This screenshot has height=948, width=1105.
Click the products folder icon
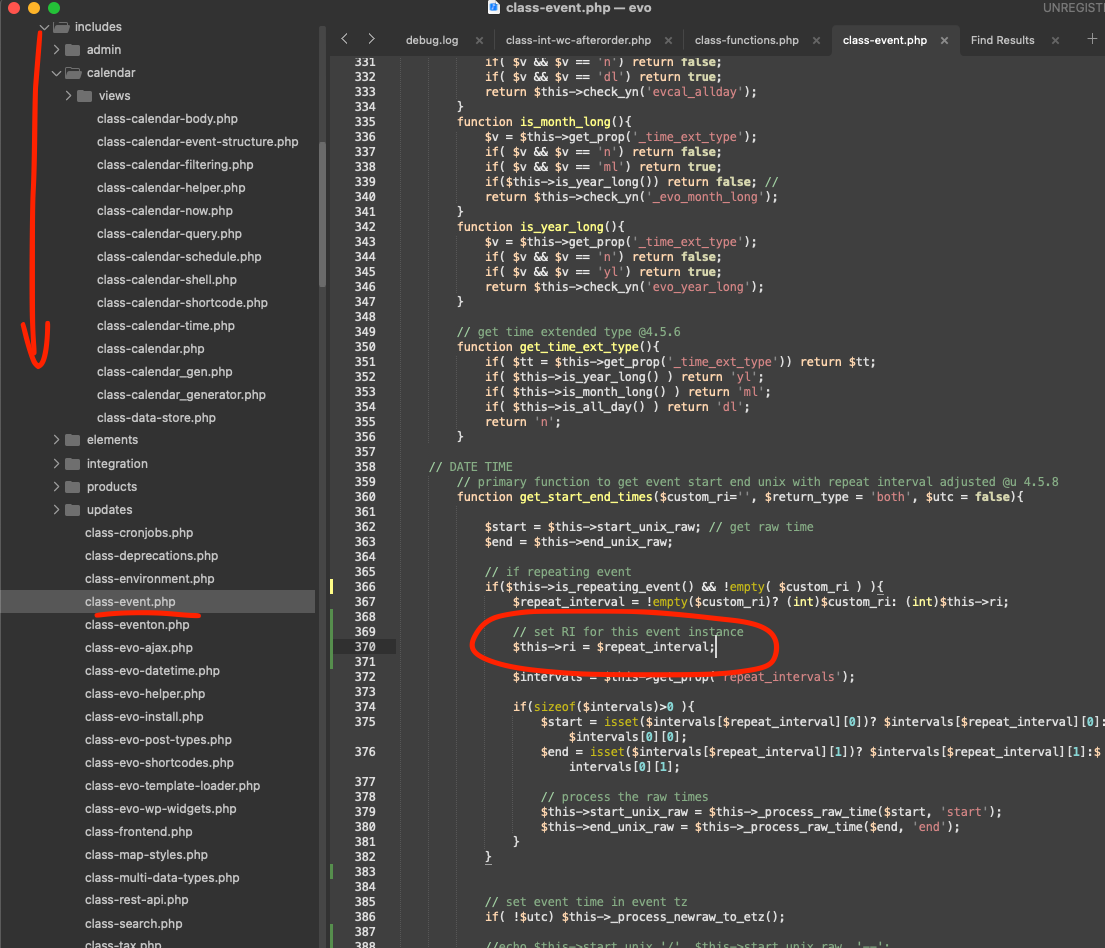click(73, 487)
